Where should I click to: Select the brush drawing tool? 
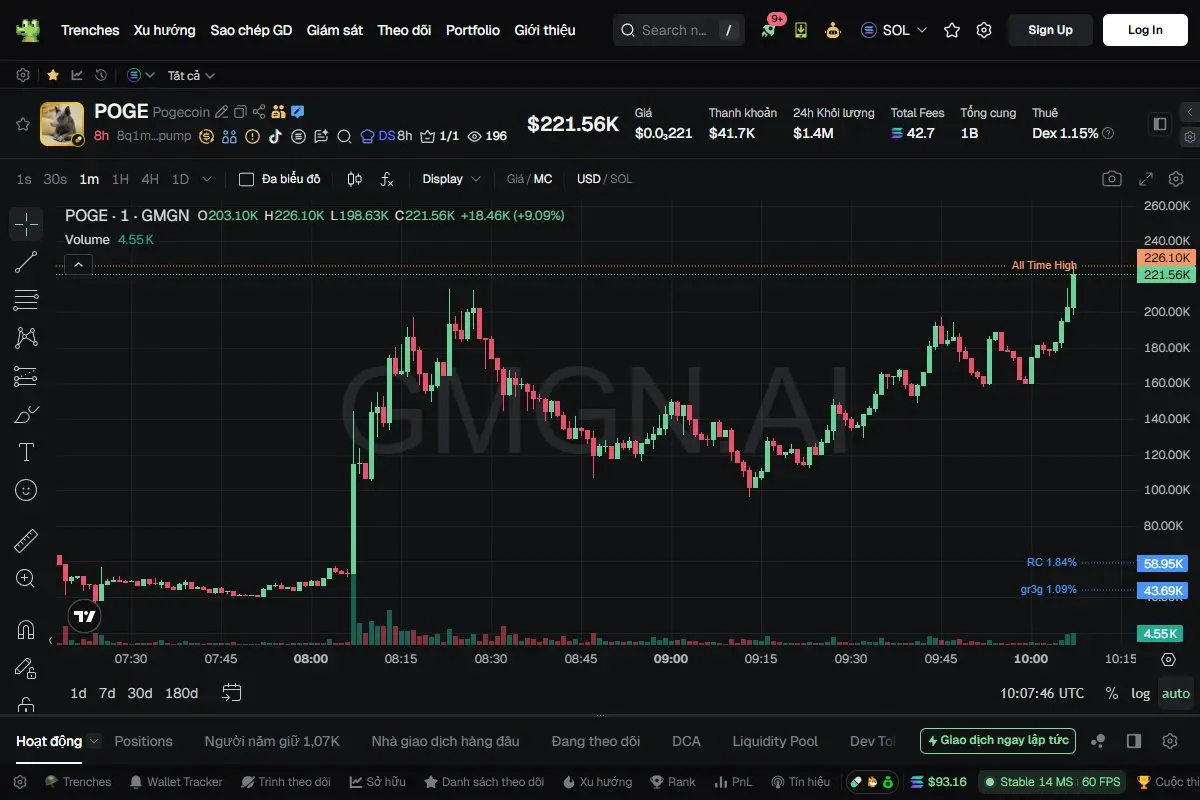[26, 414]
